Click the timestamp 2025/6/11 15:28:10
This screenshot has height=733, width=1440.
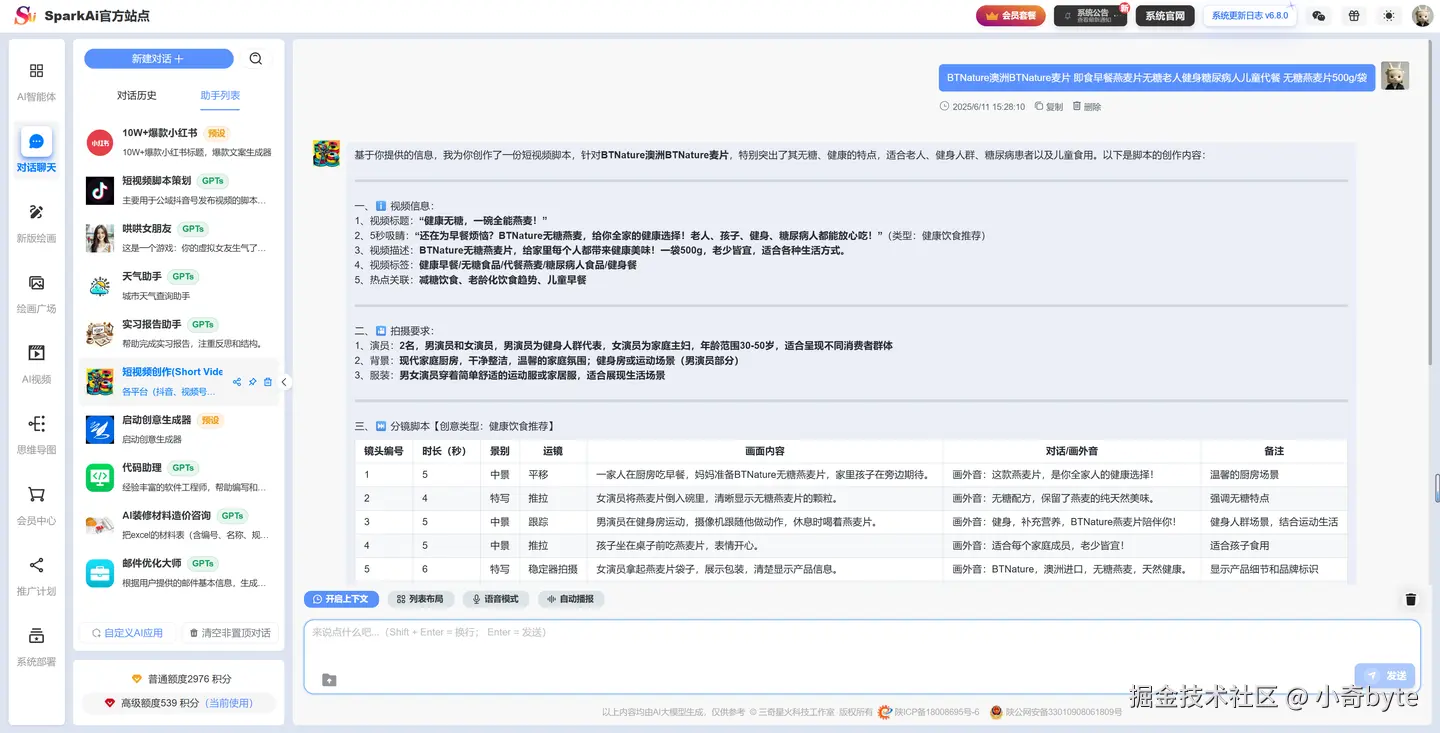coord(988,107)
